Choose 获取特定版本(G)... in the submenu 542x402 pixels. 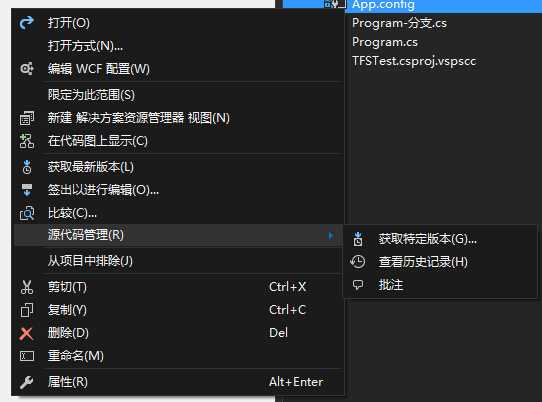[x=440, y=239]
